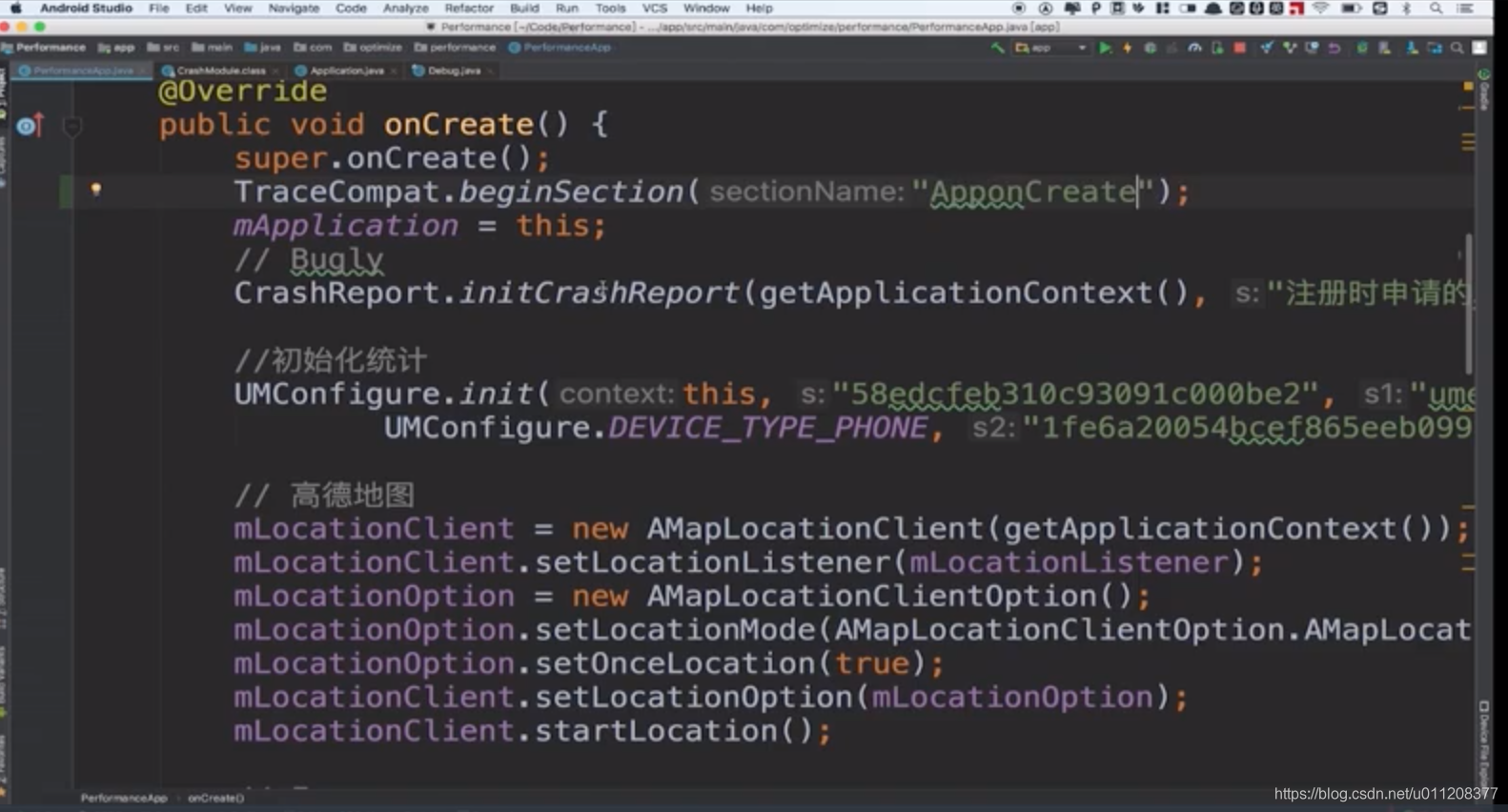
Task: Open the Gradle tool window on right edge
Action: [1484, 89]
